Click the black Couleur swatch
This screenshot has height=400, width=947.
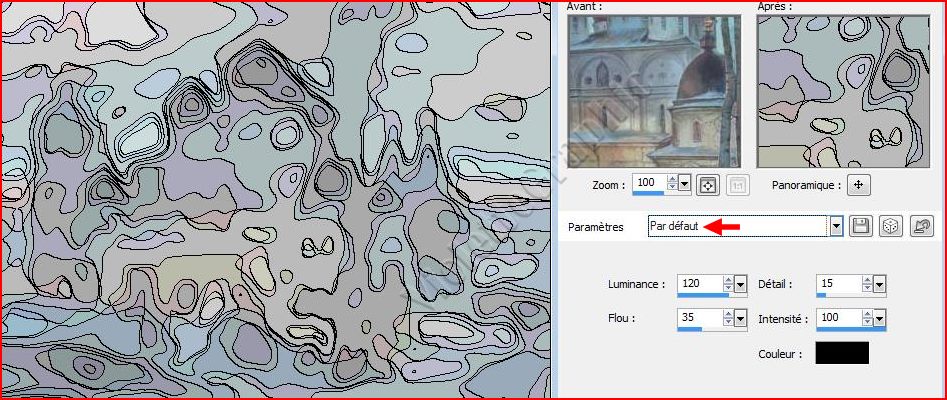click(x=842, y=353)
